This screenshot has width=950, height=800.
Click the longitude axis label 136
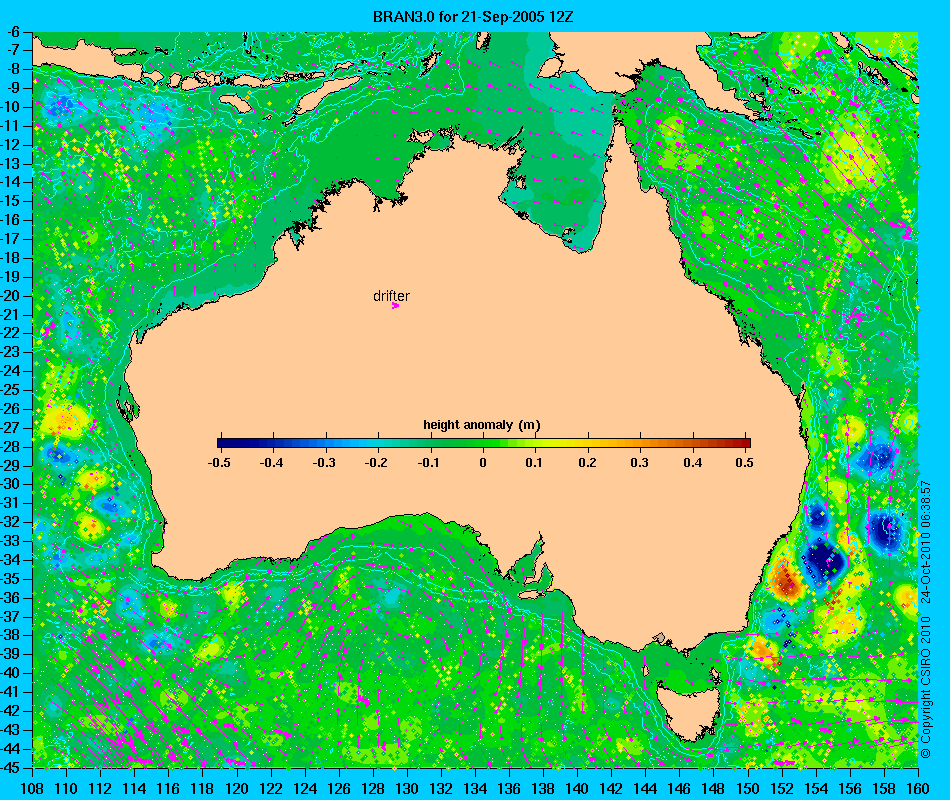tap(510, 788)
